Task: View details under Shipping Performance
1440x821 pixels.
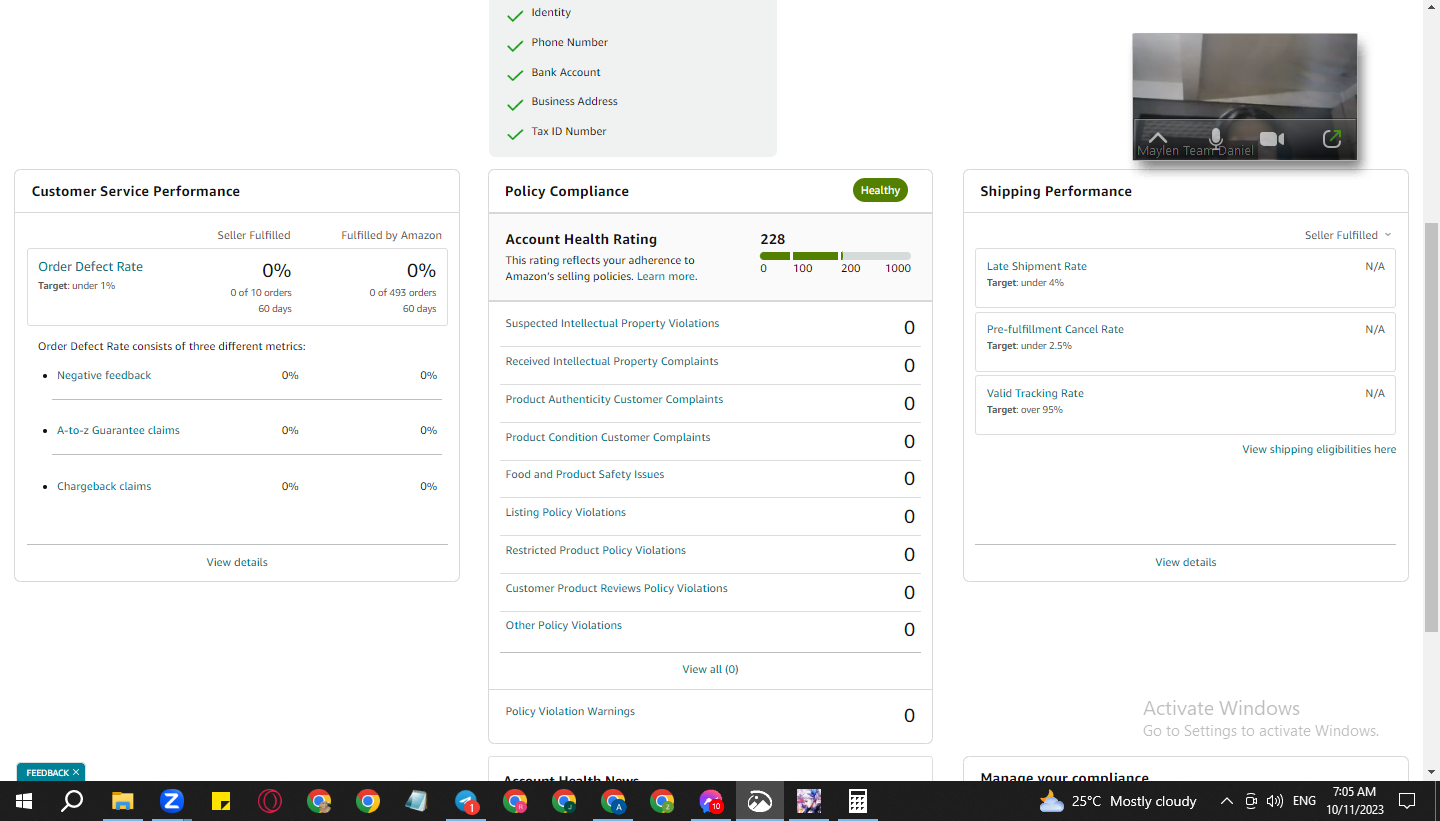Action: (1186, 562)
